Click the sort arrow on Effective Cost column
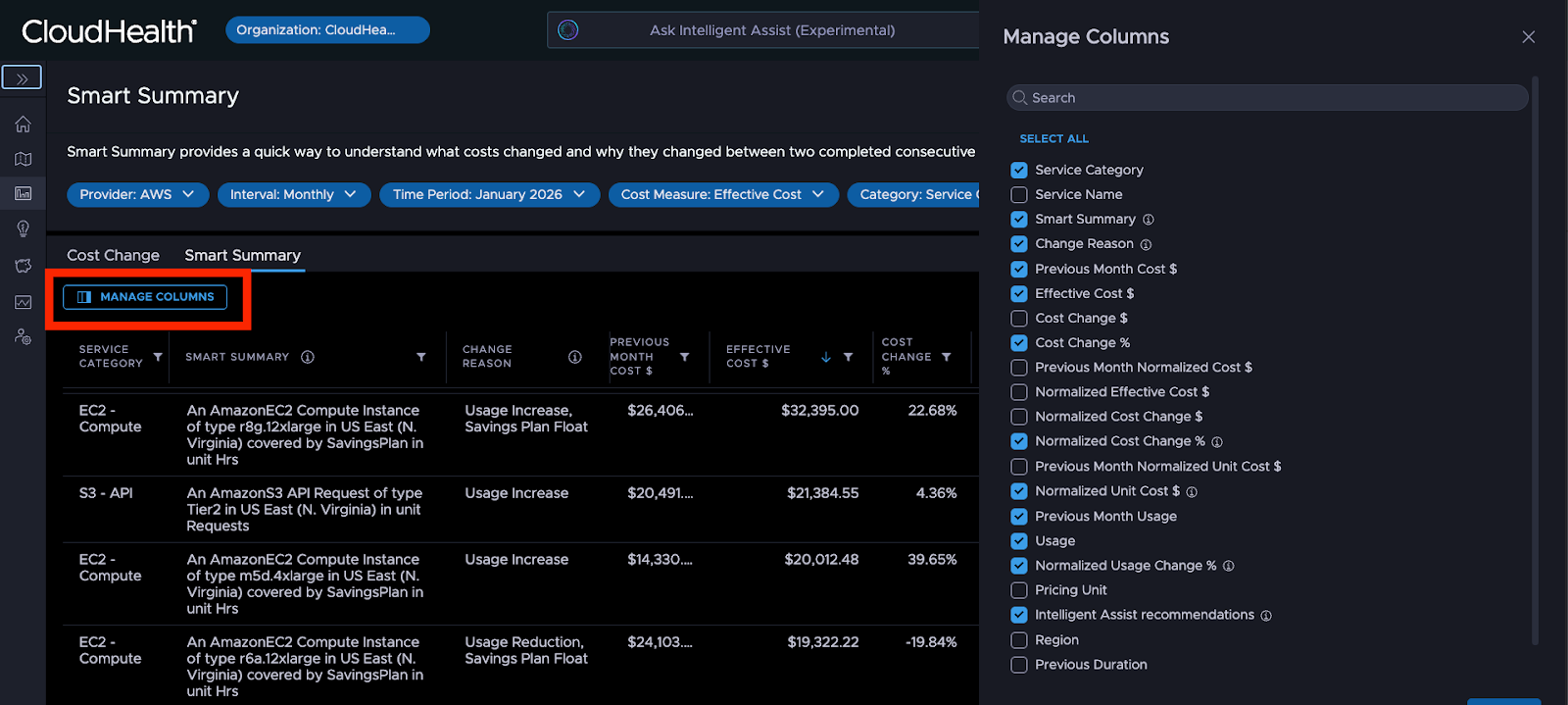 tap(826, 357)
